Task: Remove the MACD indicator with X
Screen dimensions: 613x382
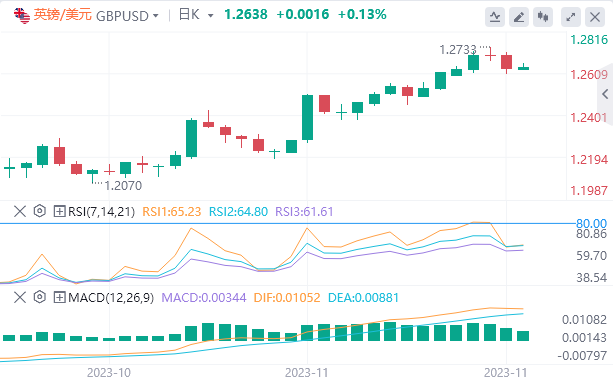Action: click(x=20, y=298)
